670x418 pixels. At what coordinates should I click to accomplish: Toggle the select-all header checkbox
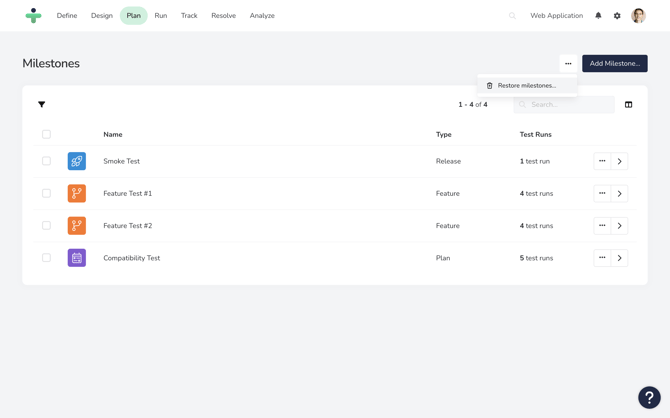coord(46,134)
